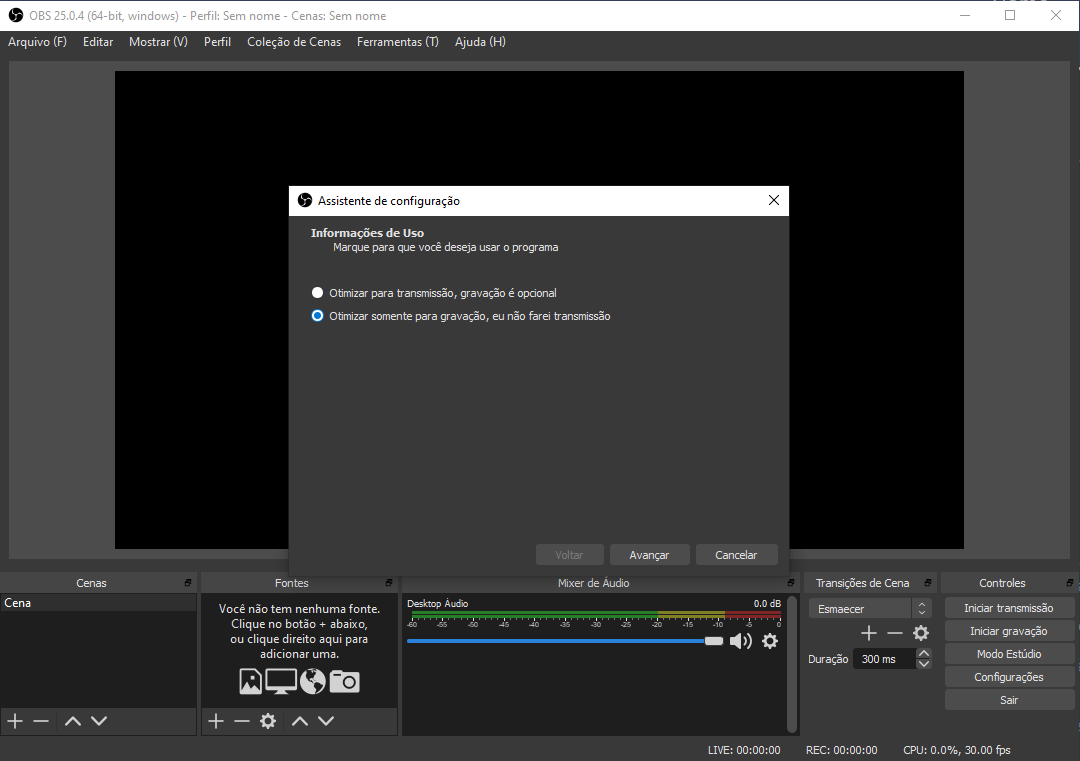Screen dimensions: 1080x761
Task: Click the camera source icon in Fontes
Action: 344,682
